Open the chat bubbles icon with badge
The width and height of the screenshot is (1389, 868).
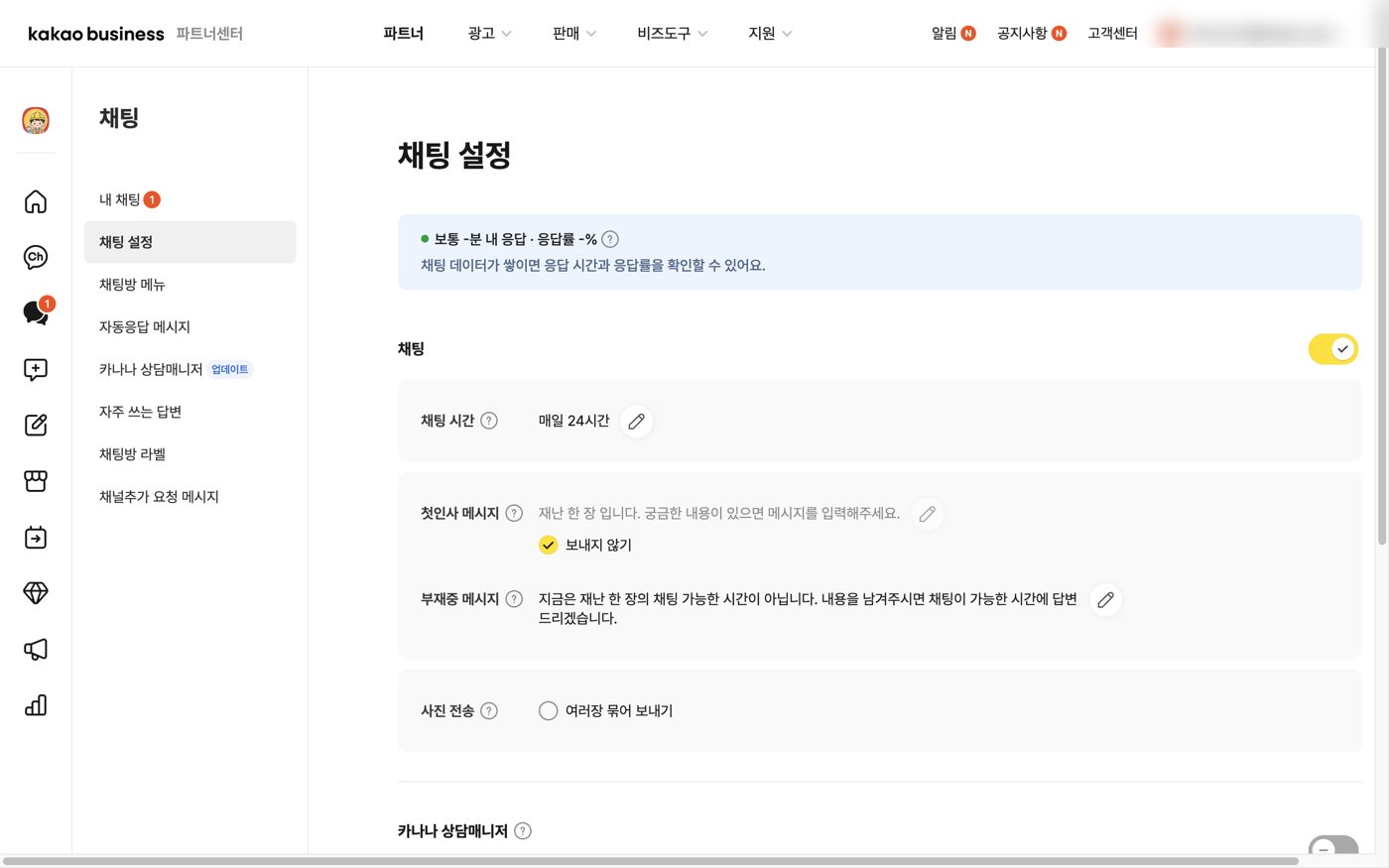pos(37,312)
